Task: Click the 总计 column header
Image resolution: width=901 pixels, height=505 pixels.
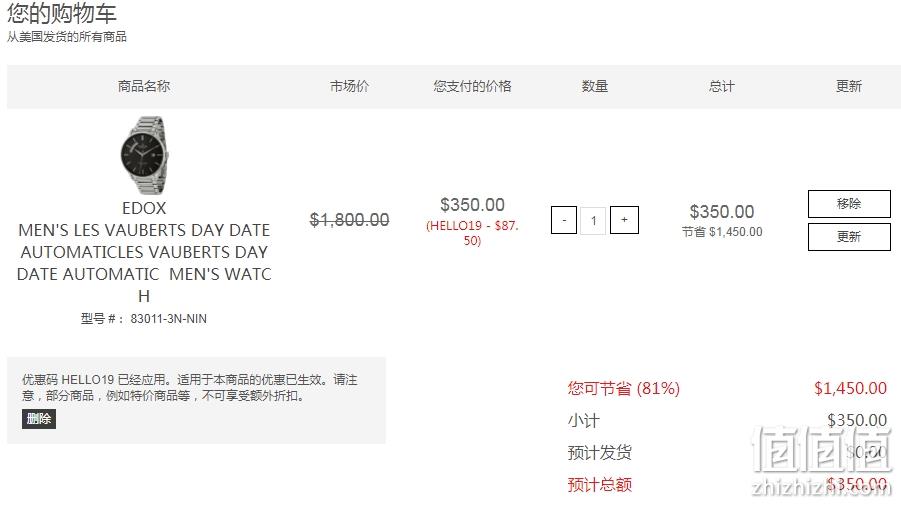Action: pyautogui.click(x=722, y=86)
